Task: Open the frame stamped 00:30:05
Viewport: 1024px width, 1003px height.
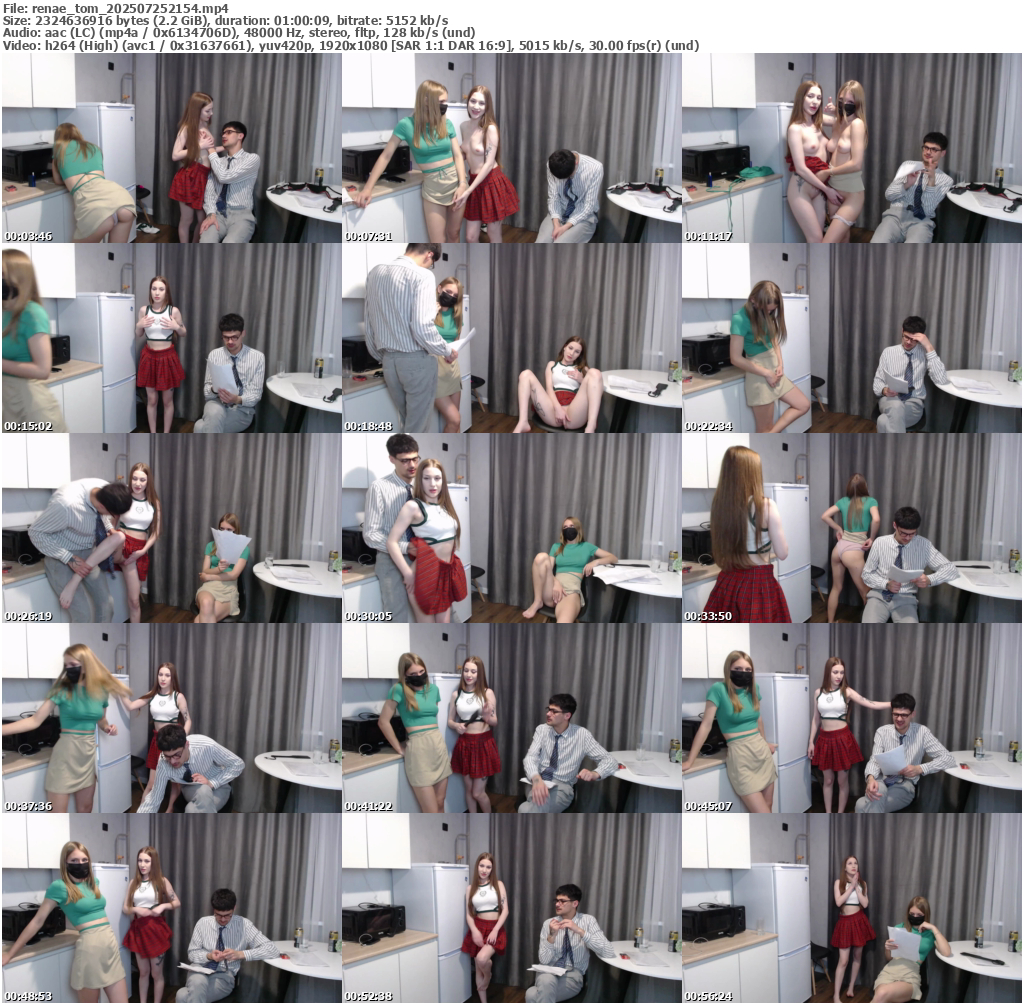Action: (511, 528)
